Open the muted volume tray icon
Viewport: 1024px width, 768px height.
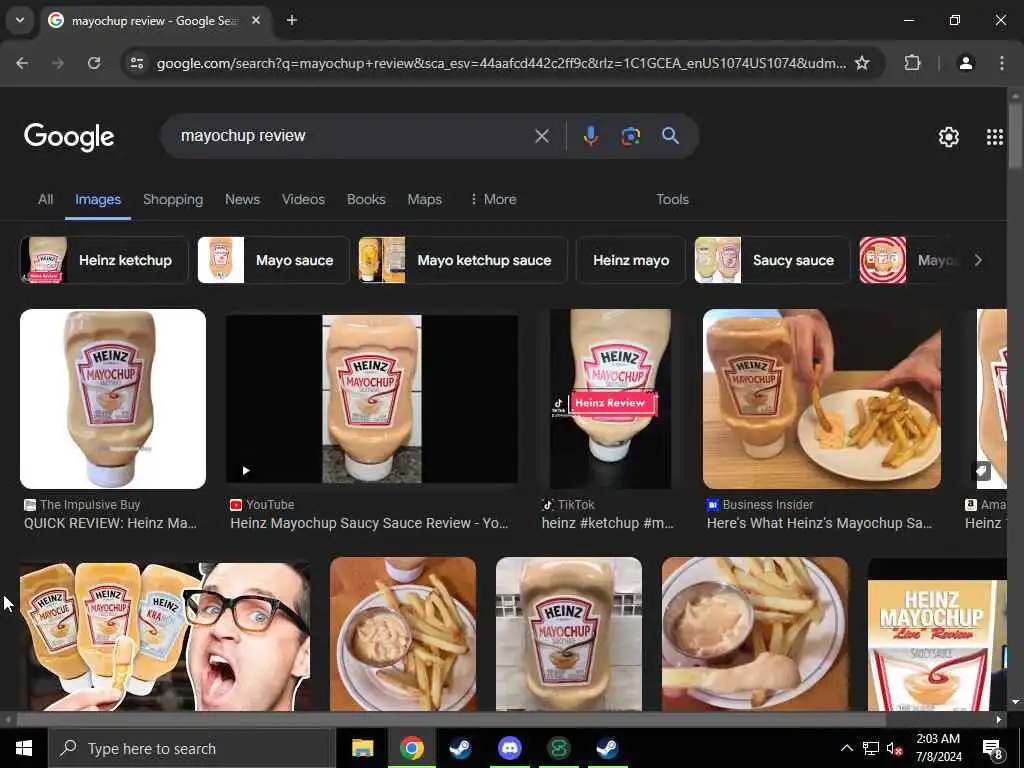[x=894, y=748]
